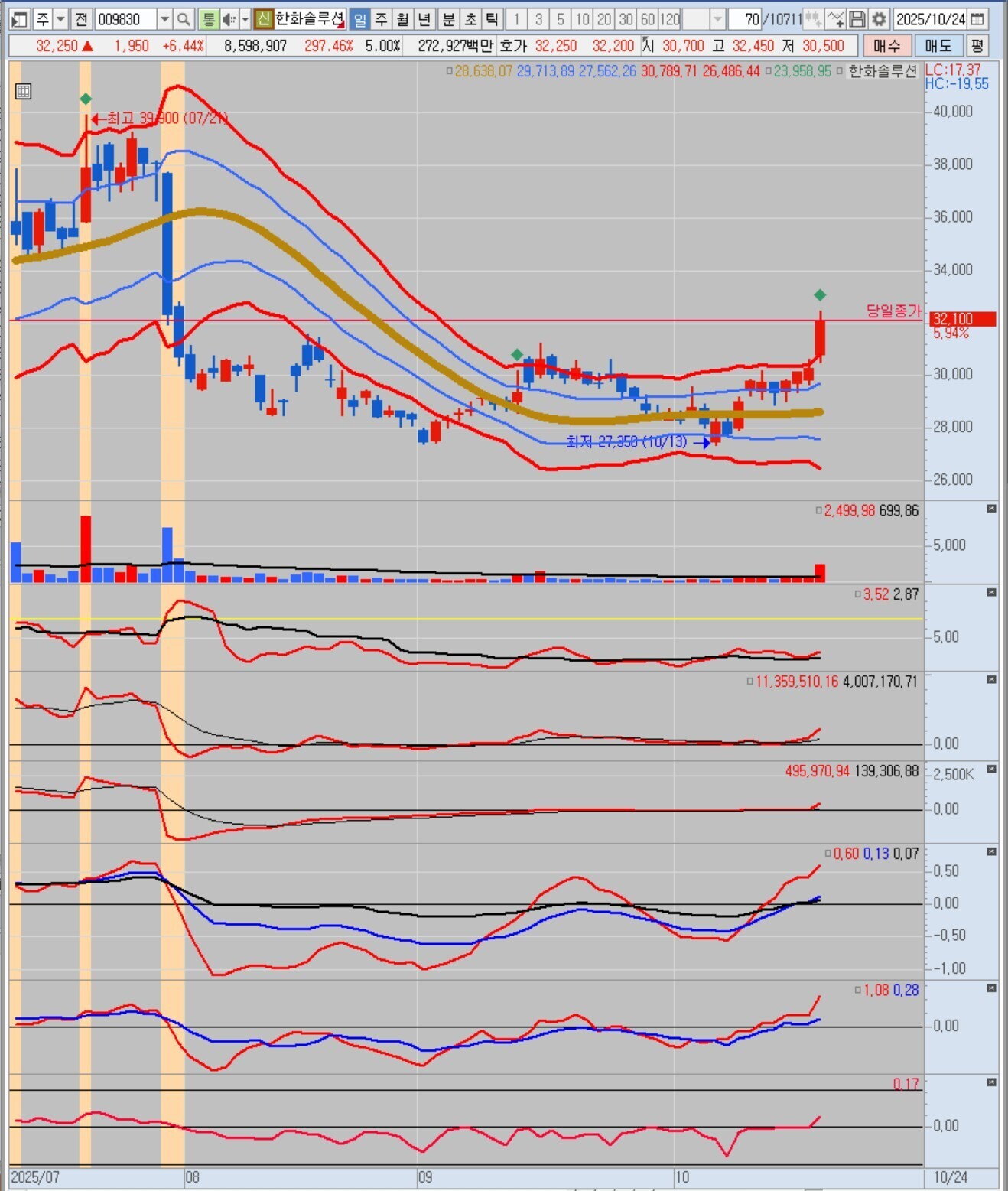The width and height of the screenshot is (1008, 1191).
Task: Click the green diamond marker above July peak
Action: click(86, 99)
